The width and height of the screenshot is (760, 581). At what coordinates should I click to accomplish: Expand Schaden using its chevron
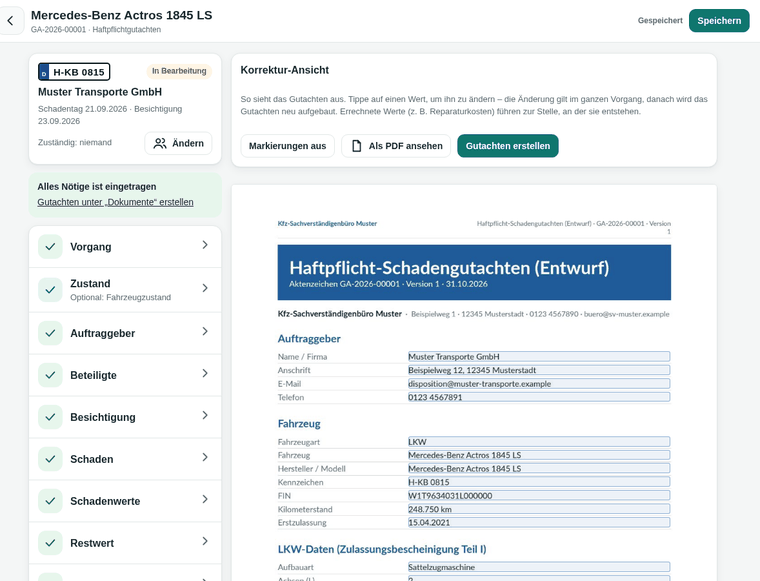pyautogui.click(x=205, y=457)
